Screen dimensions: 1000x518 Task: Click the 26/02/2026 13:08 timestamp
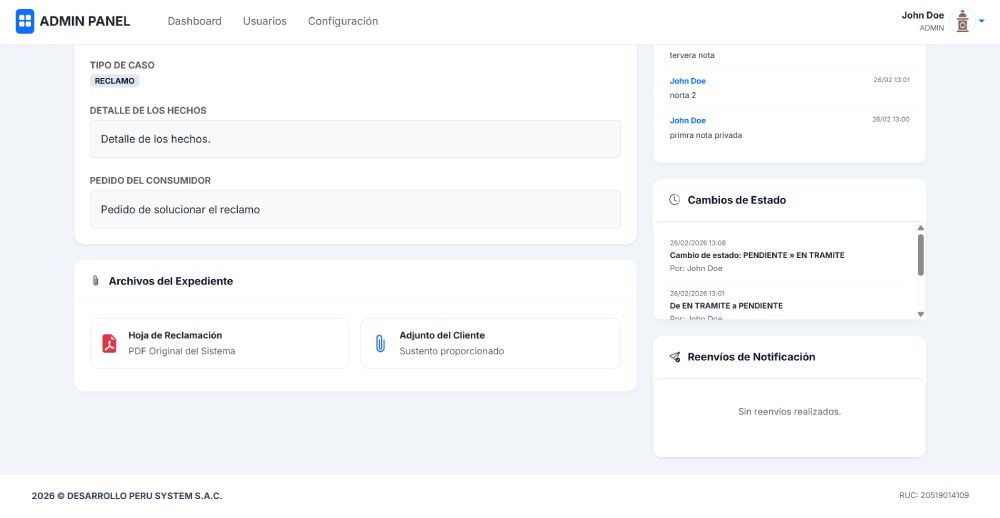[x=698, y=243]
